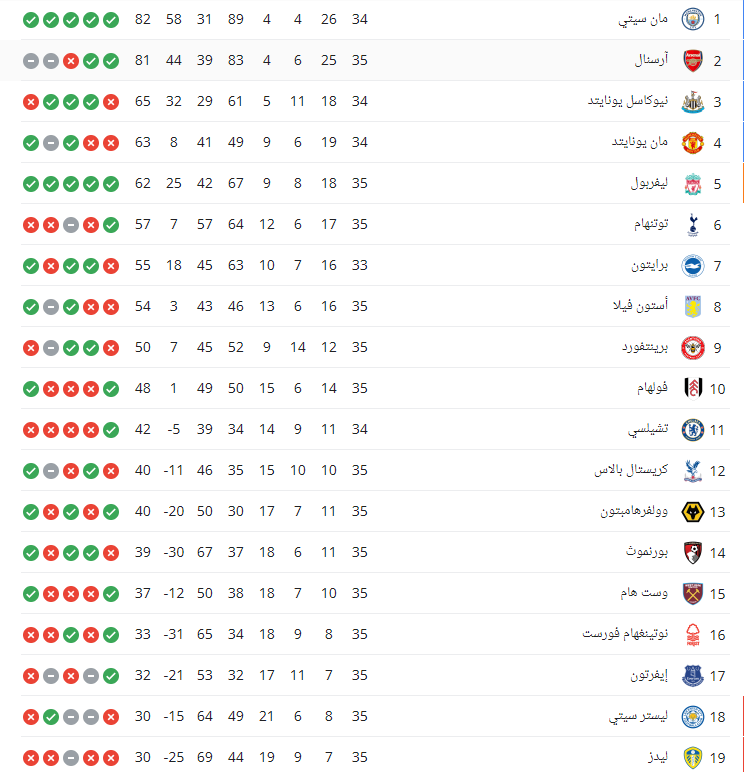Click the Chelsea club crest
The width and height of the screenshot is (744, 772).
click(x=692, y=429)
